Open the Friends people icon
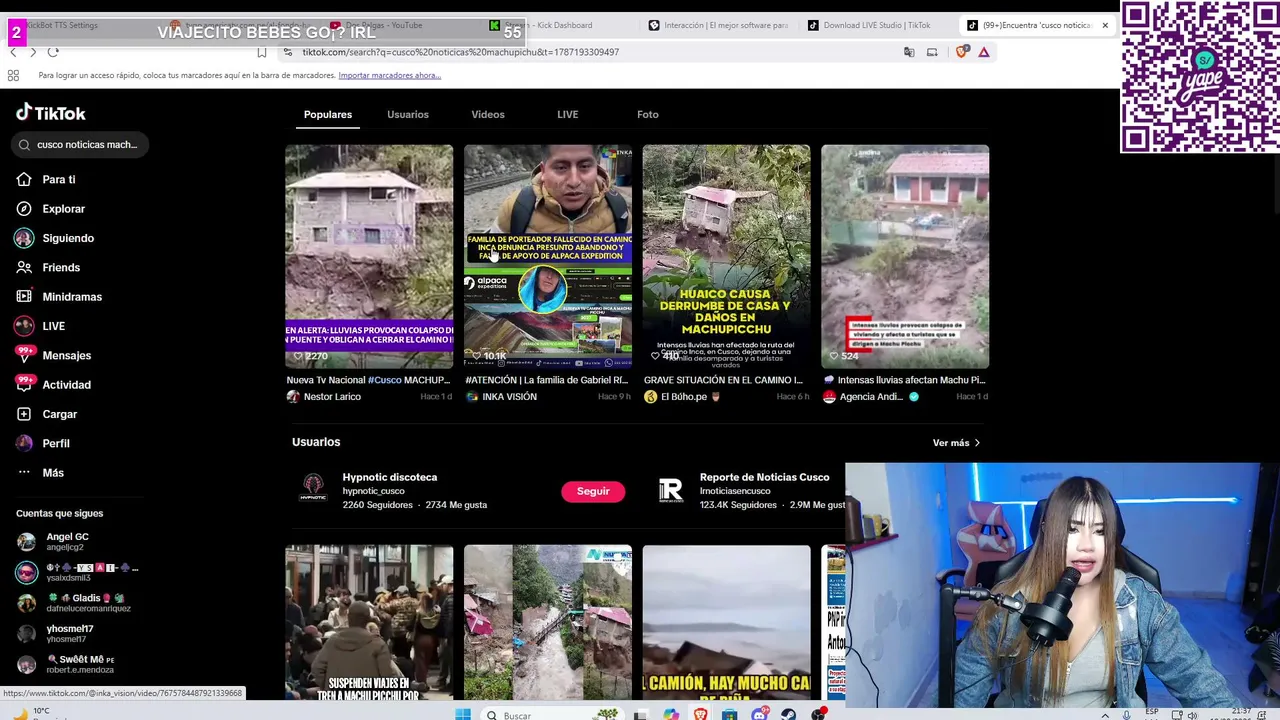 click(24, 267)
